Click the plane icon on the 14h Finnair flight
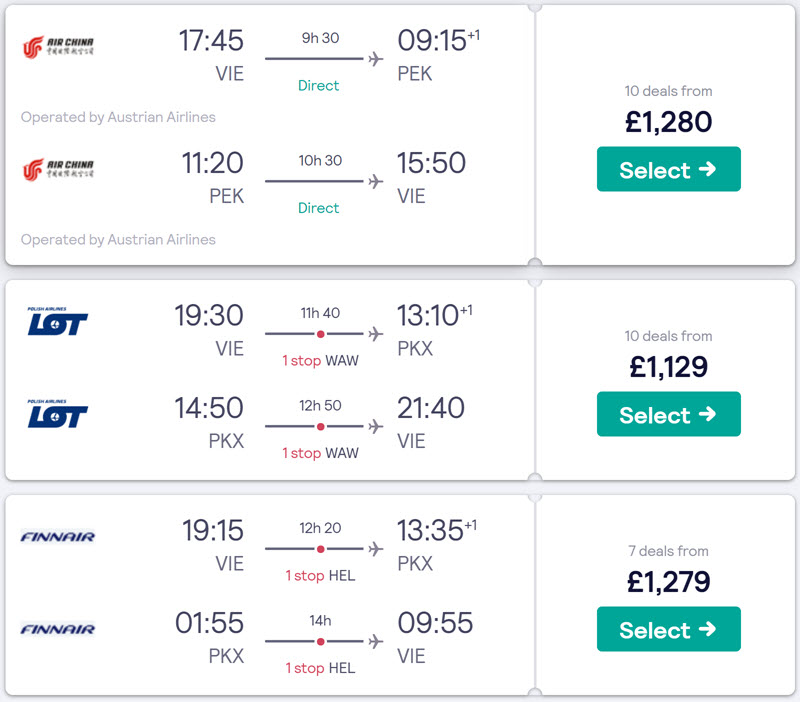 click(x=376, y=641)
